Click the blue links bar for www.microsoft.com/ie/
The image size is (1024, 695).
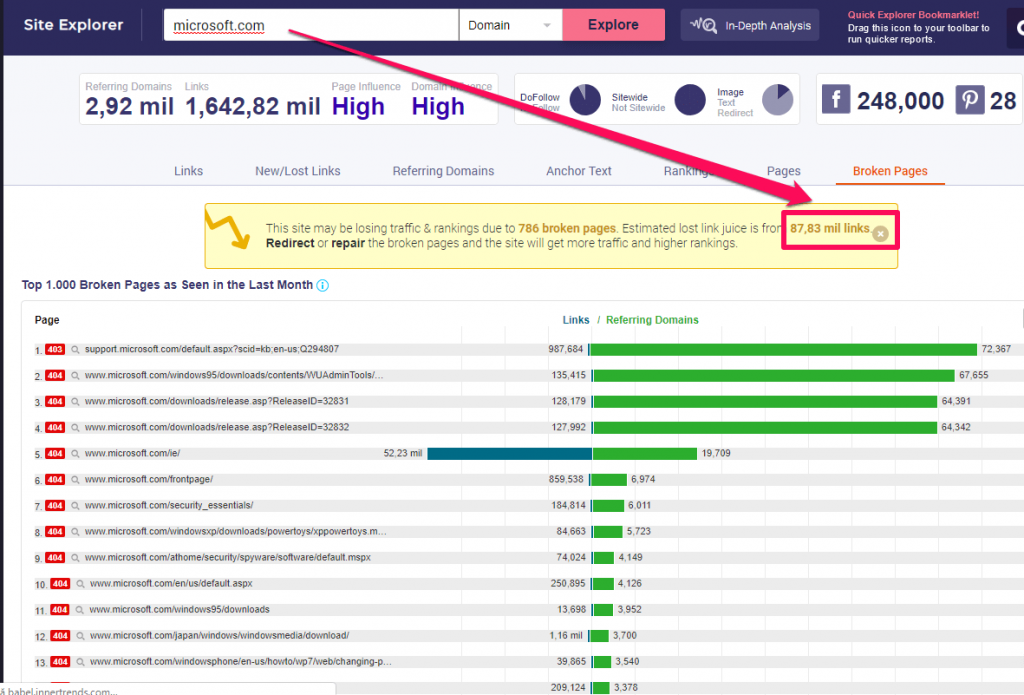pos(509,454)
